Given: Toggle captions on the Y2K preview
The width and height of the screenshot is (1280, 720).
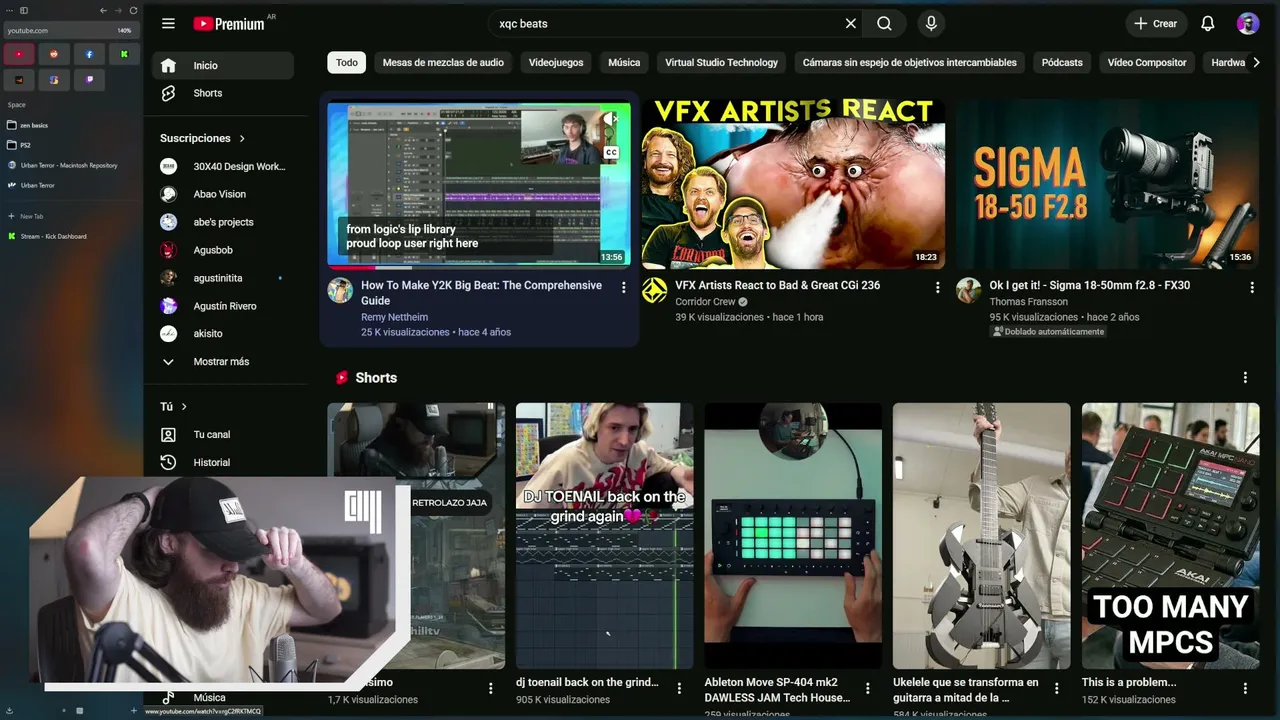Looking at the screenshot, I should tap(610, 153).
